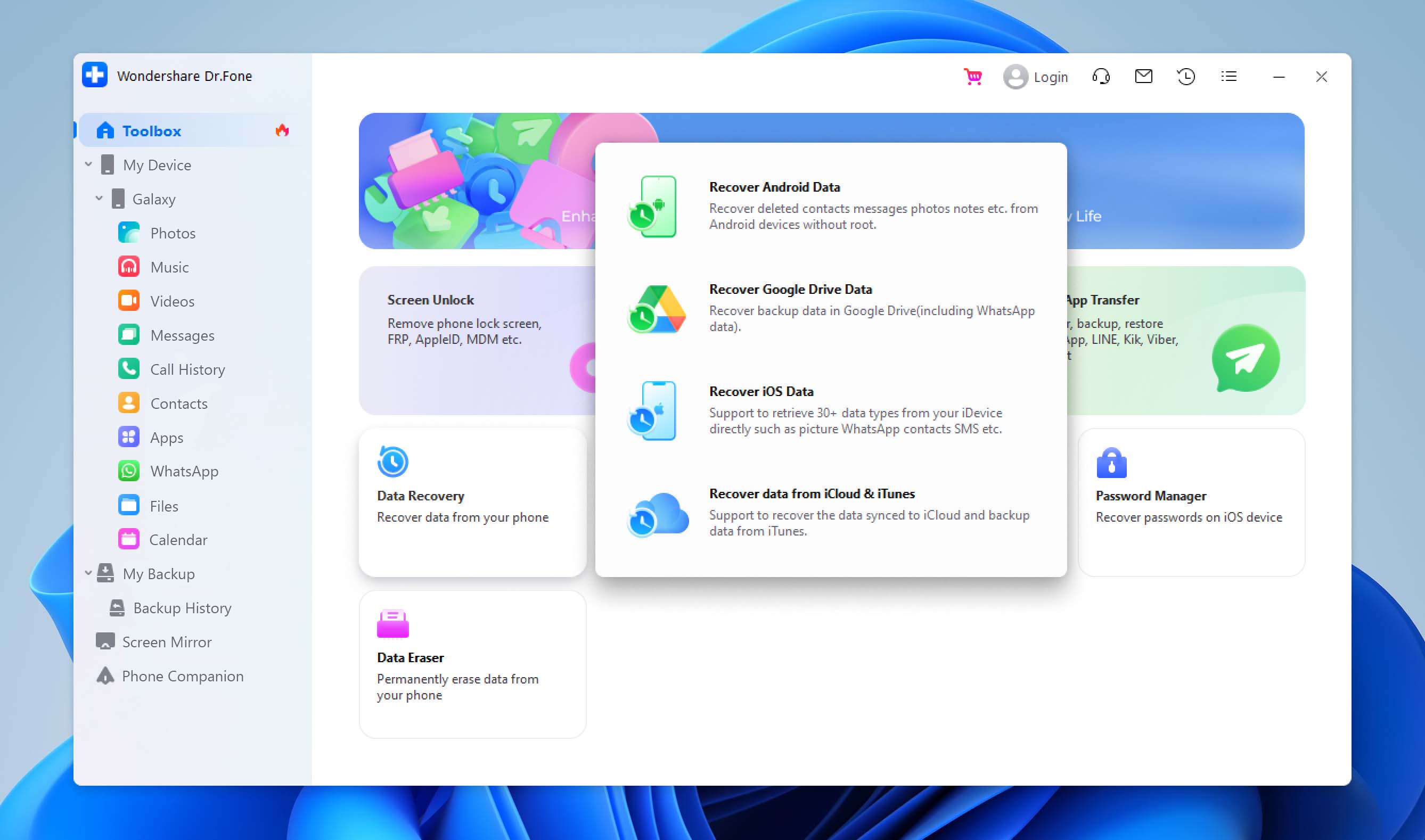This screenshot has height=840, width=1425.
Task: Select the WhatsApp sidebar icon
Action: pyautogui.click(x=128, y=471)
